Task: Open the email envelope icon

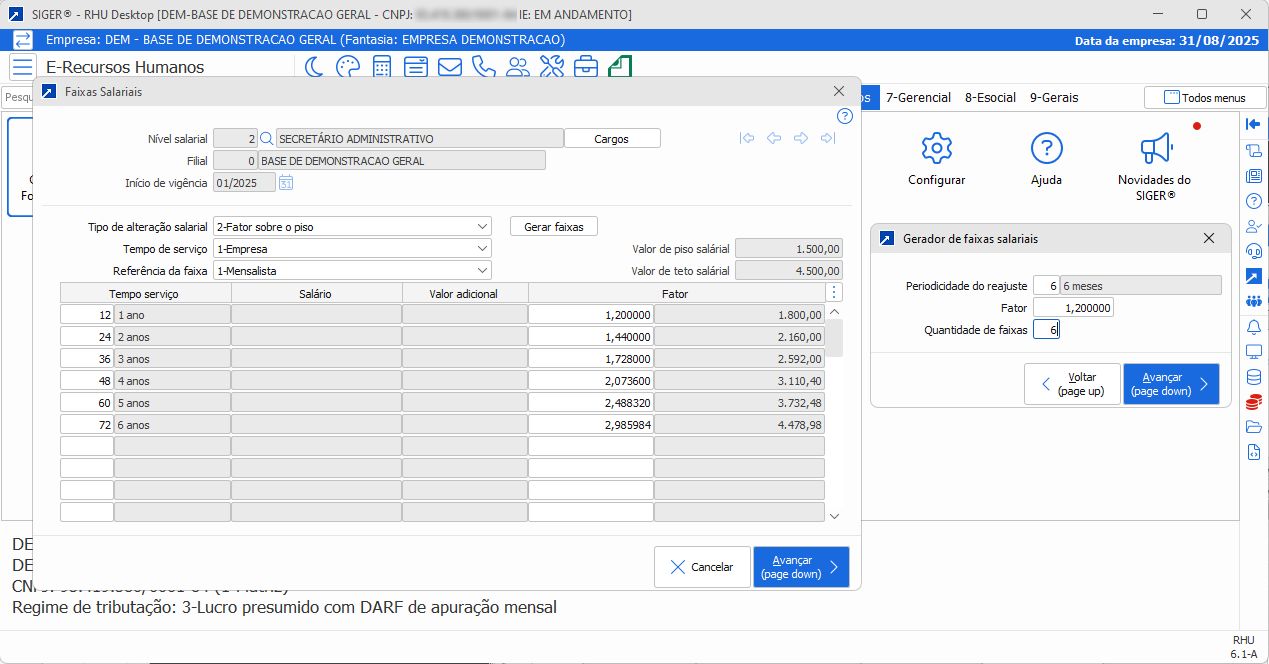Action: pos(450,67)
